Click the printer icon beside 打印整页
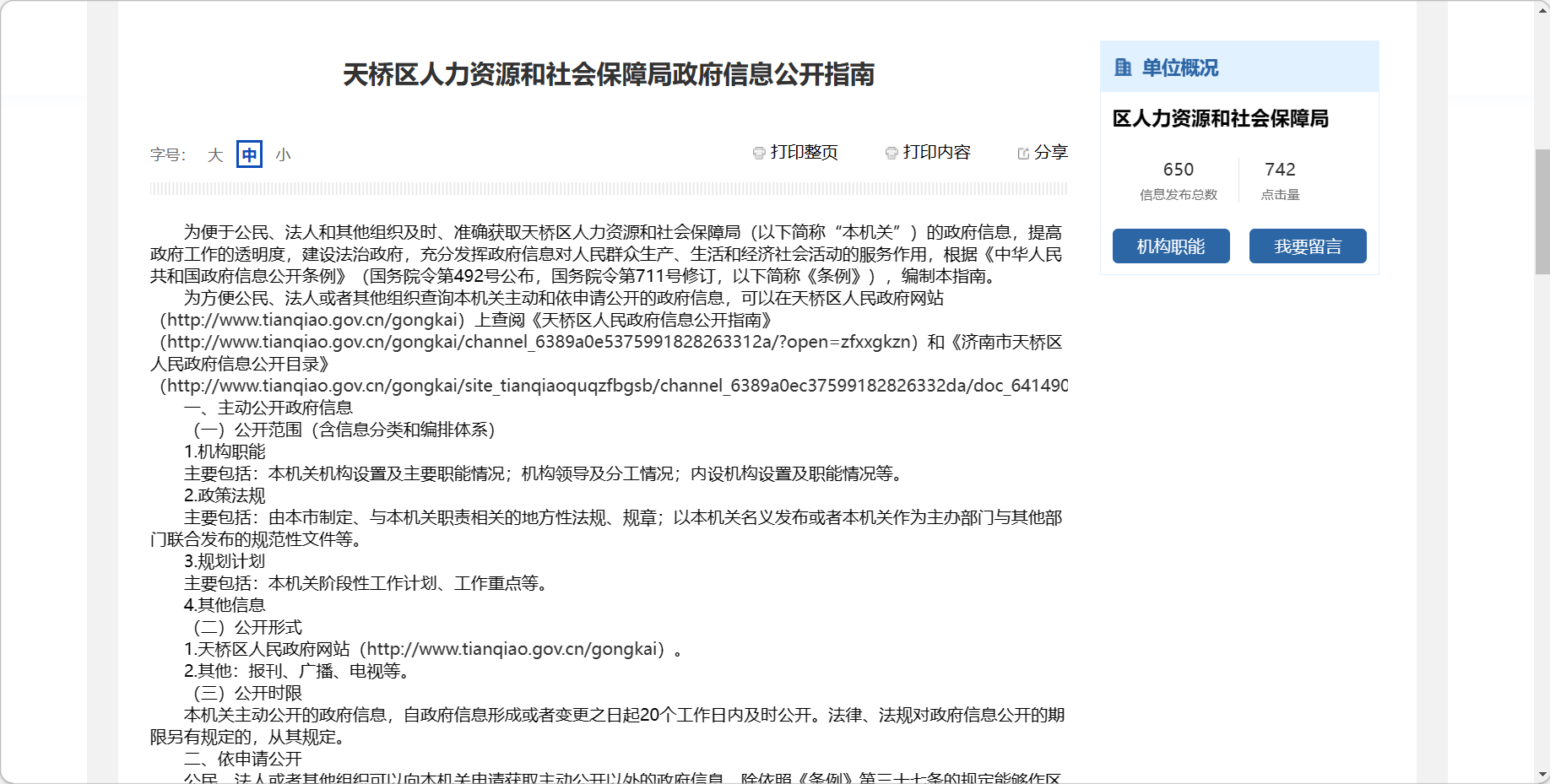 [x=759, y=153]
